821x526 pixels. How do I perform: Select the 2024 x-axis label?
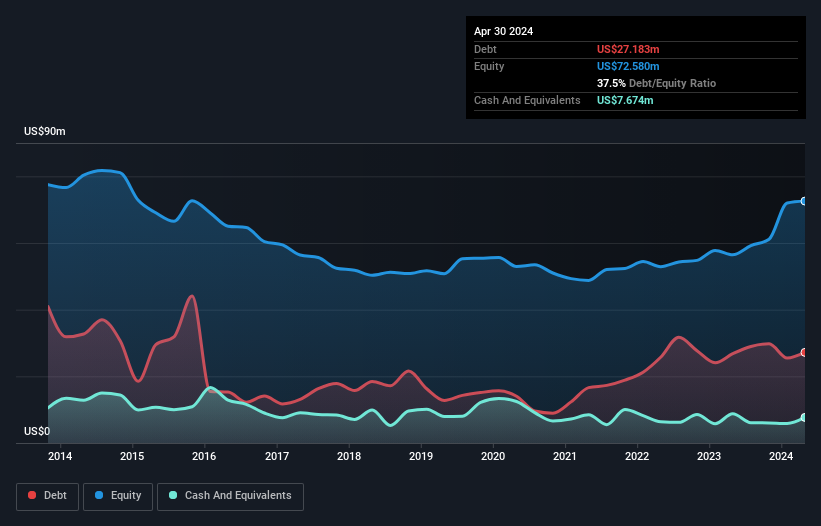tap(781, 457)
